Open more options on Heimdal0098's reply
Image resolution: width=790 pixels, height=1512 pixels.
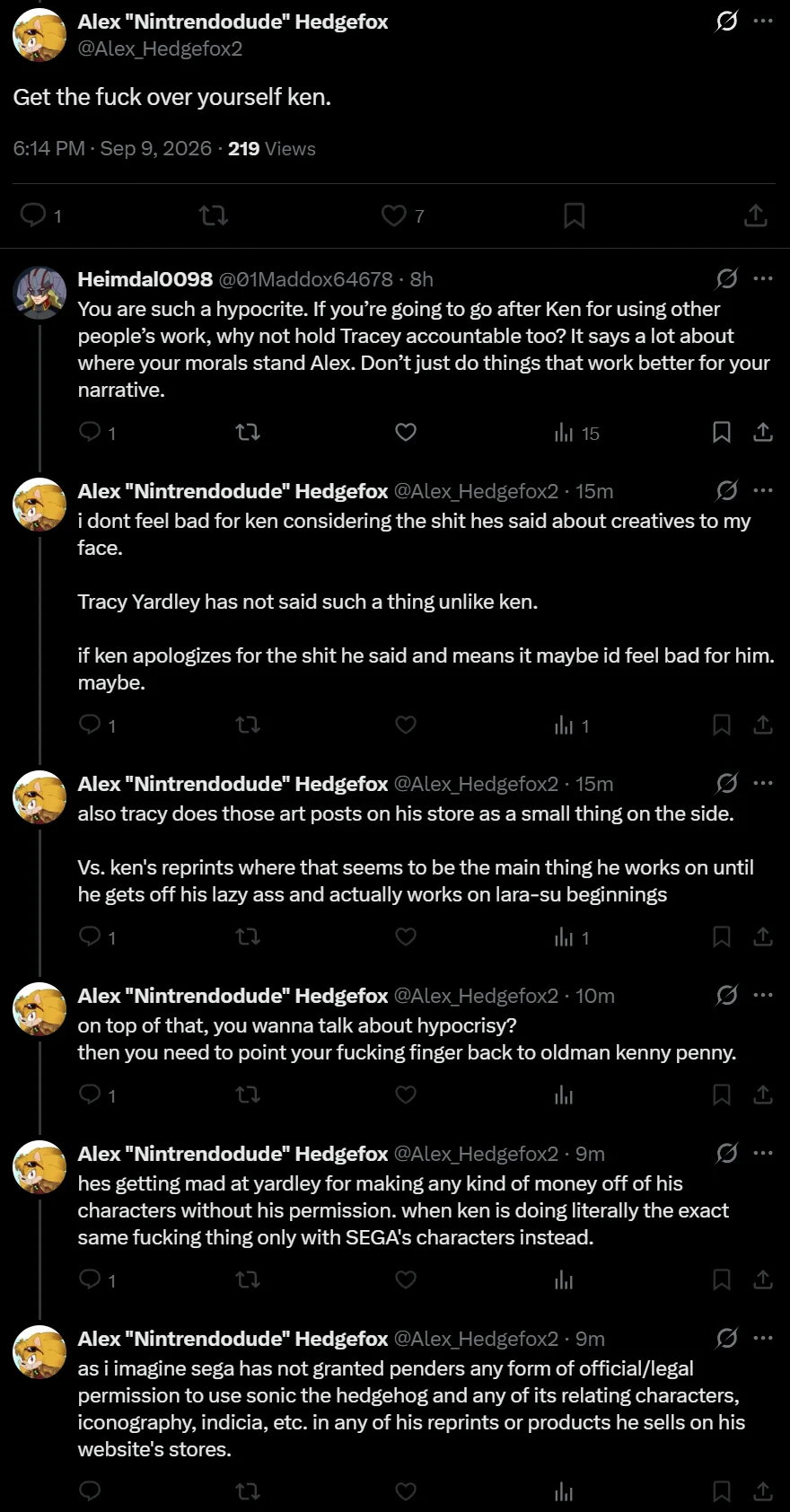[763, 278]
